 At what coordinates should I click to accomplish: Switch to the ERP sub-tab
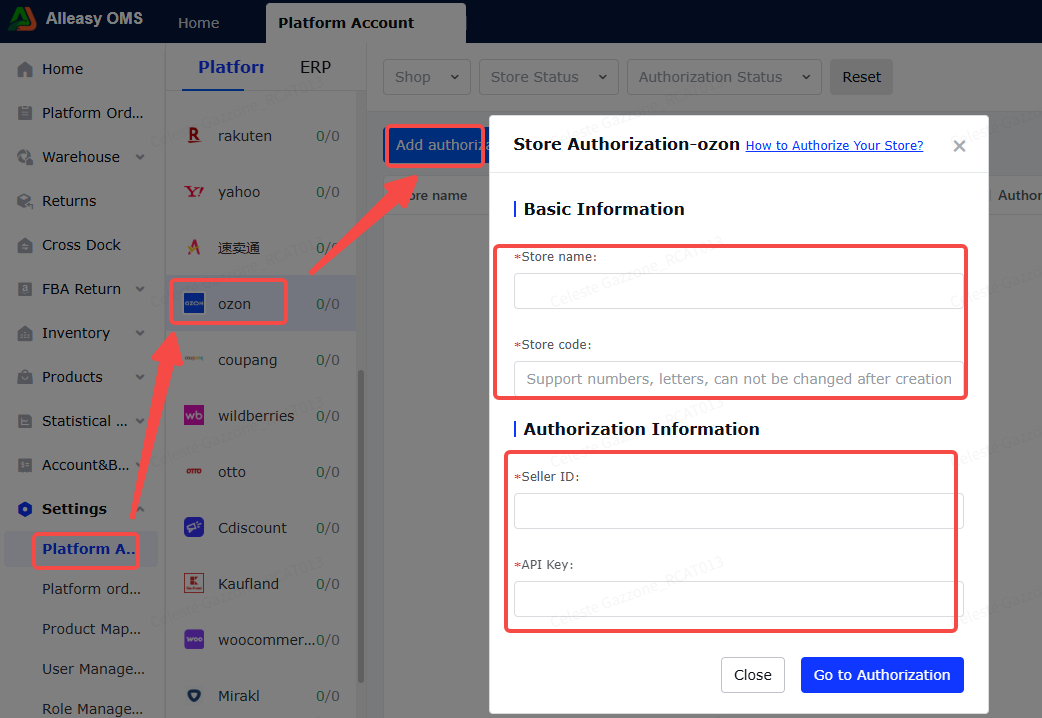(x=315, y=67)
